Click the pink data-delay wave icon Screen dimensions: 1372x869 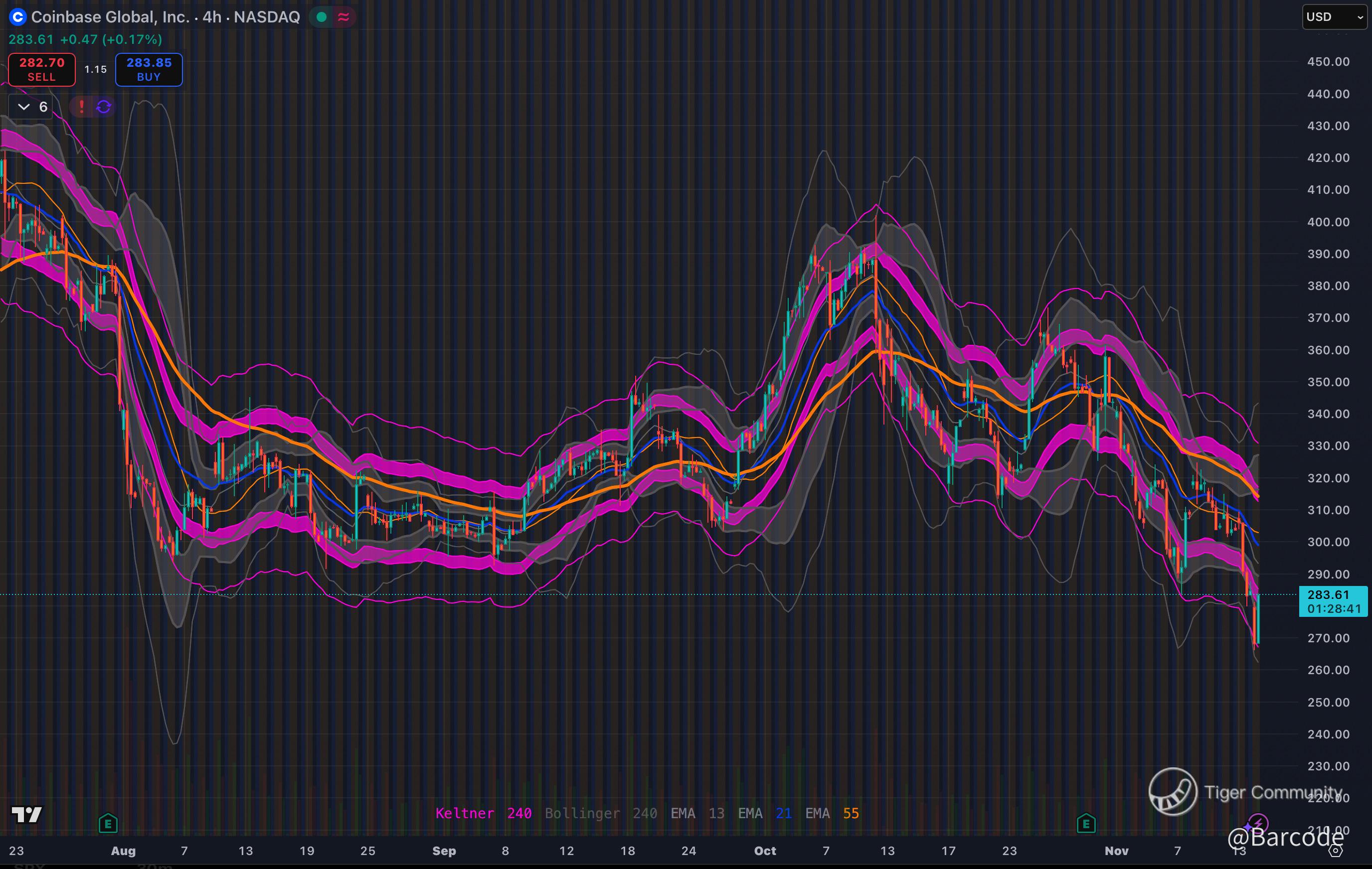click(x=343, y=17)
